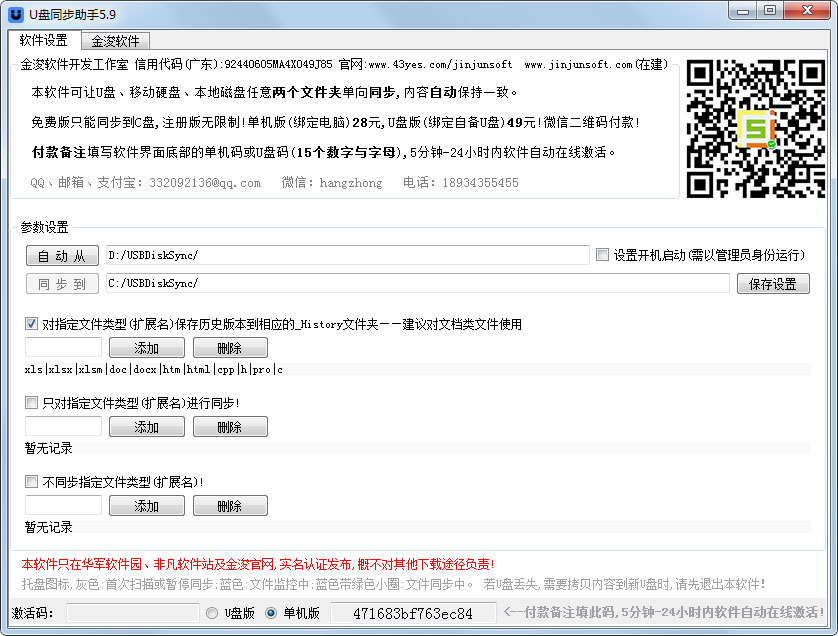Click the 同步到 destination folder button

pos(62,284)
